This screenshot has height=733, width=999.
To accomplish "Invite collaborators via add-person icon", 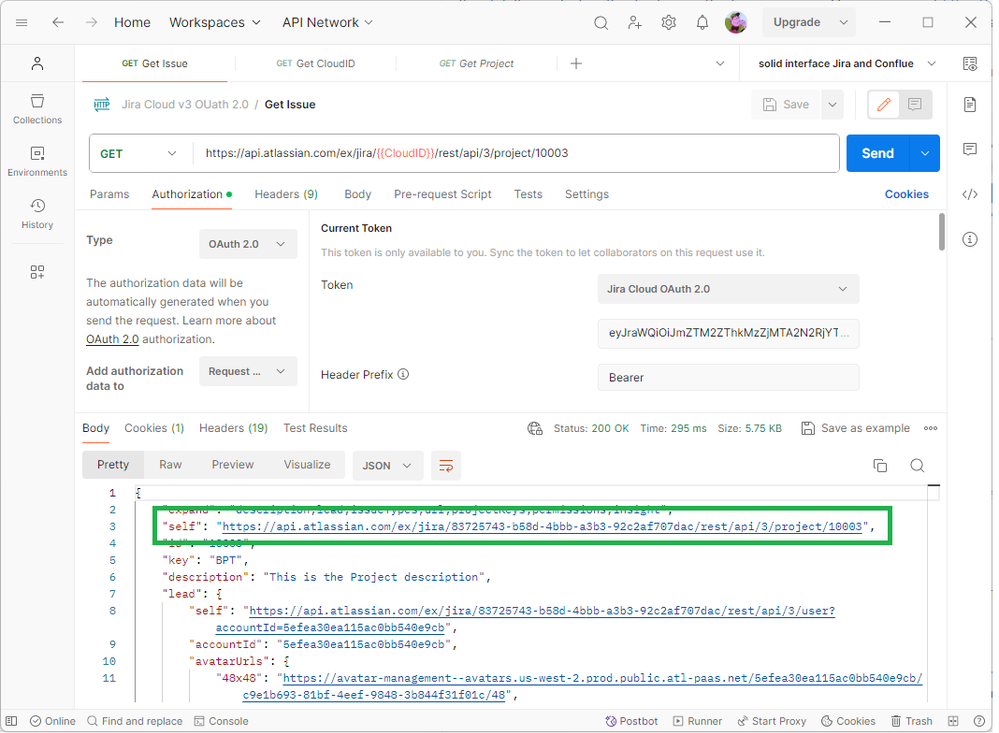I will (635, 23).
